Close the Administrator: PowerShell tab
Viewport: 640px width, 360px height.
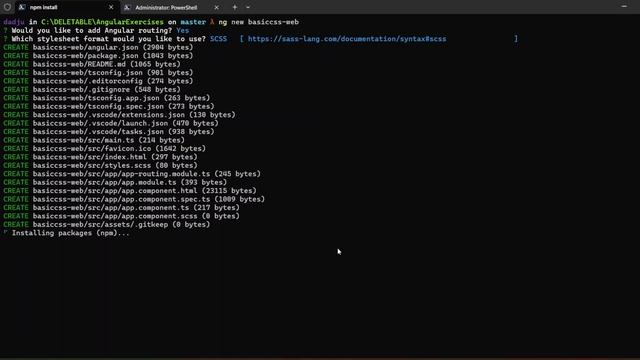click(216, 7)
